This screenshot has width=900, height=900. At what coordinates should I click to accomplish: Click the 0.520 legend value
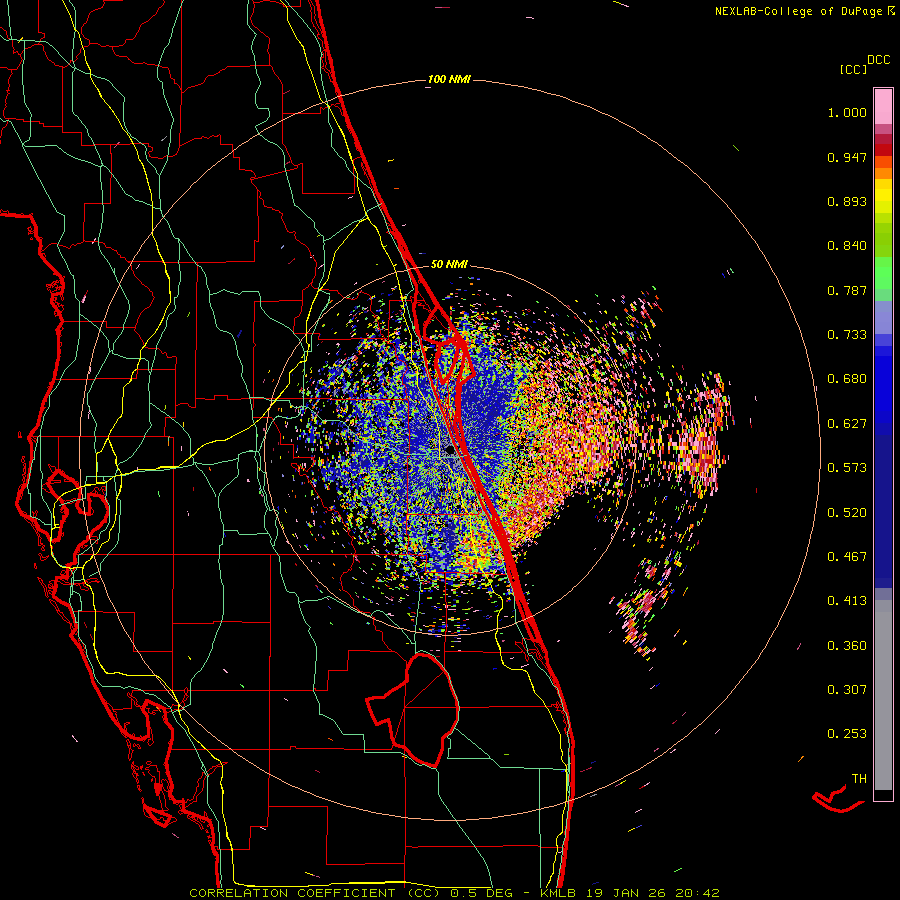pos(847,512)
